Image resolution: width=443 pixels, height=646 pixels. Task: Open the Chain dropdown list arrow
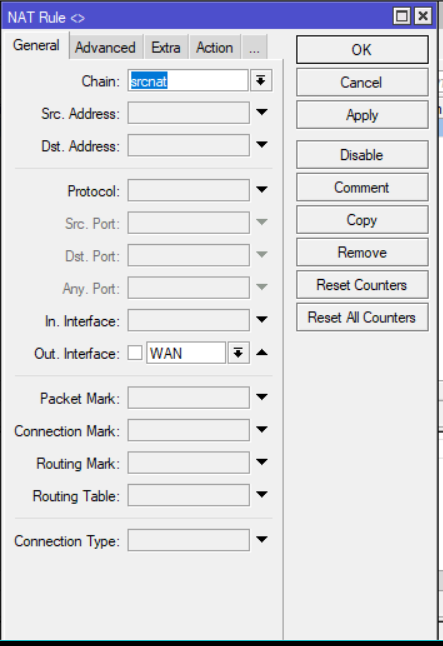click(x=260, y=80)
